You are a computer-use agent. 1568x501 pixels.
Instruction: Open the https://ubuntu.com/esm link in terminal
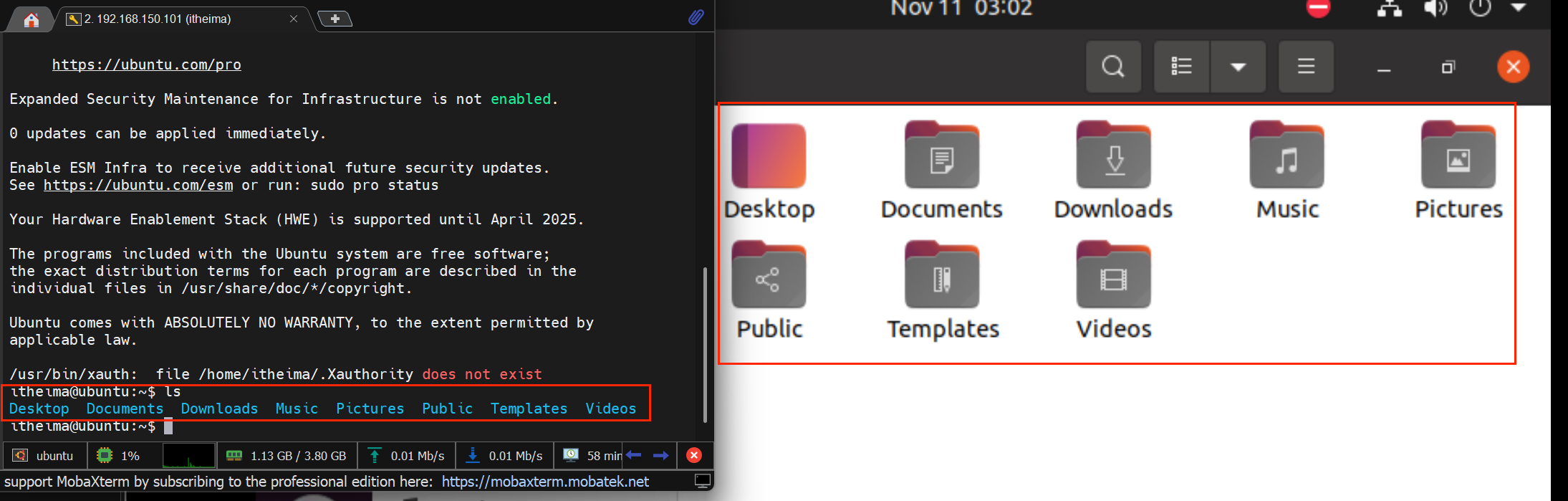(138, 185)
